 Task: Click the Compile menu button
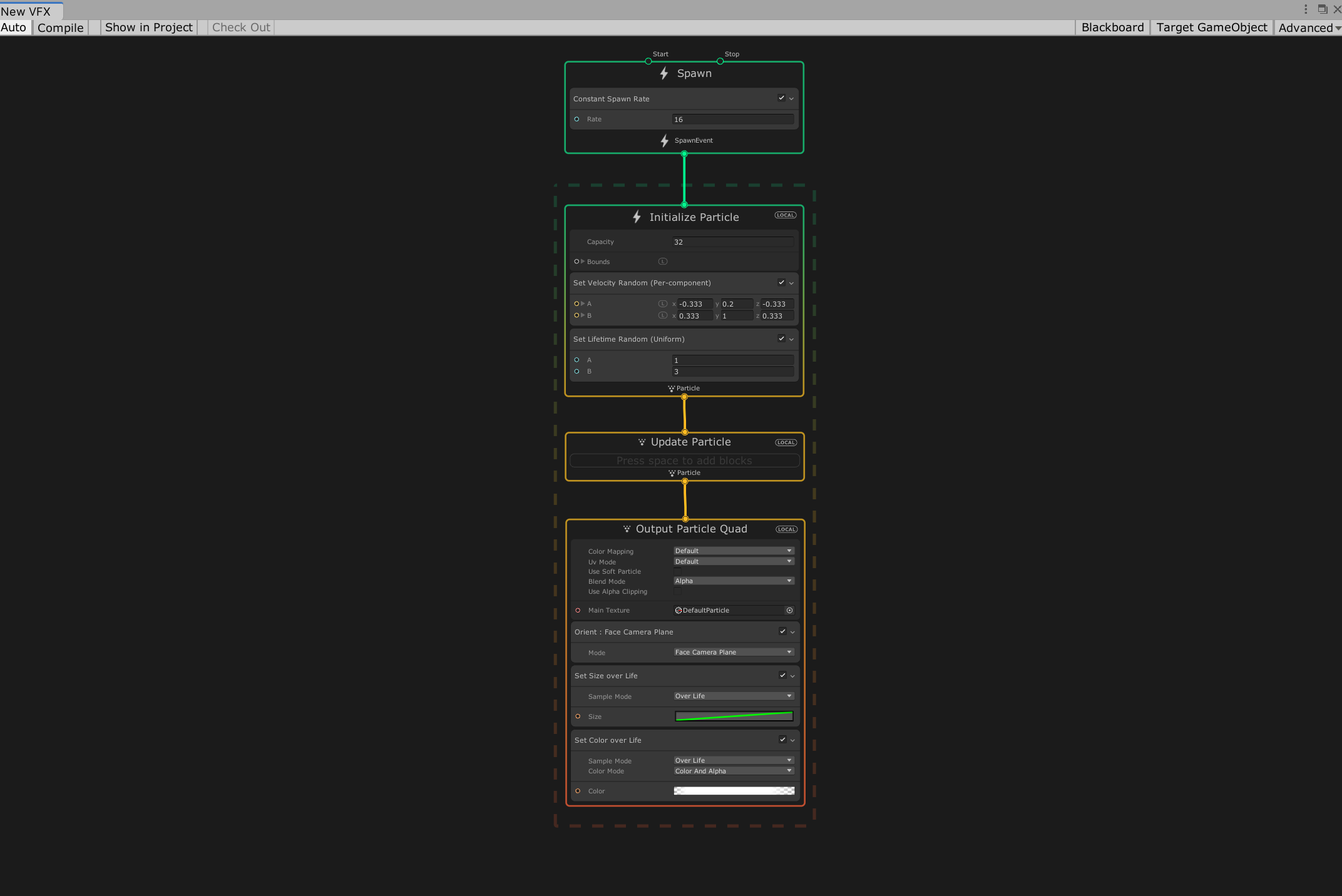pos(61,27)
